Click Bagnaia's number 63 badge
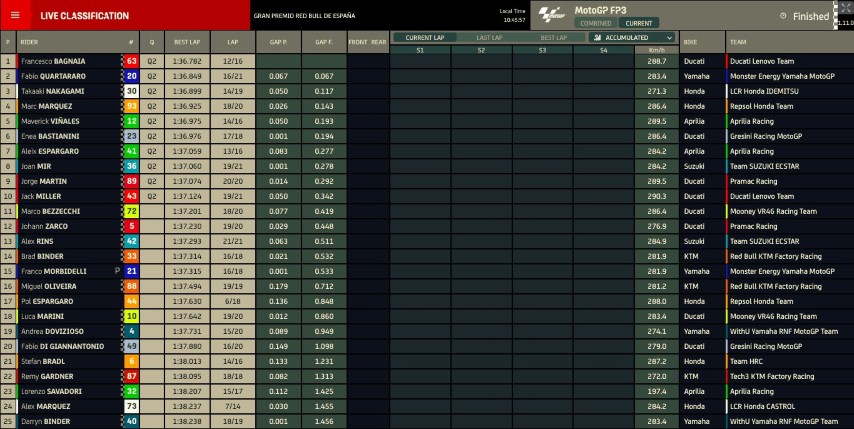The width and height of the screenshot is (854, 429). click(x=131, y=61)
